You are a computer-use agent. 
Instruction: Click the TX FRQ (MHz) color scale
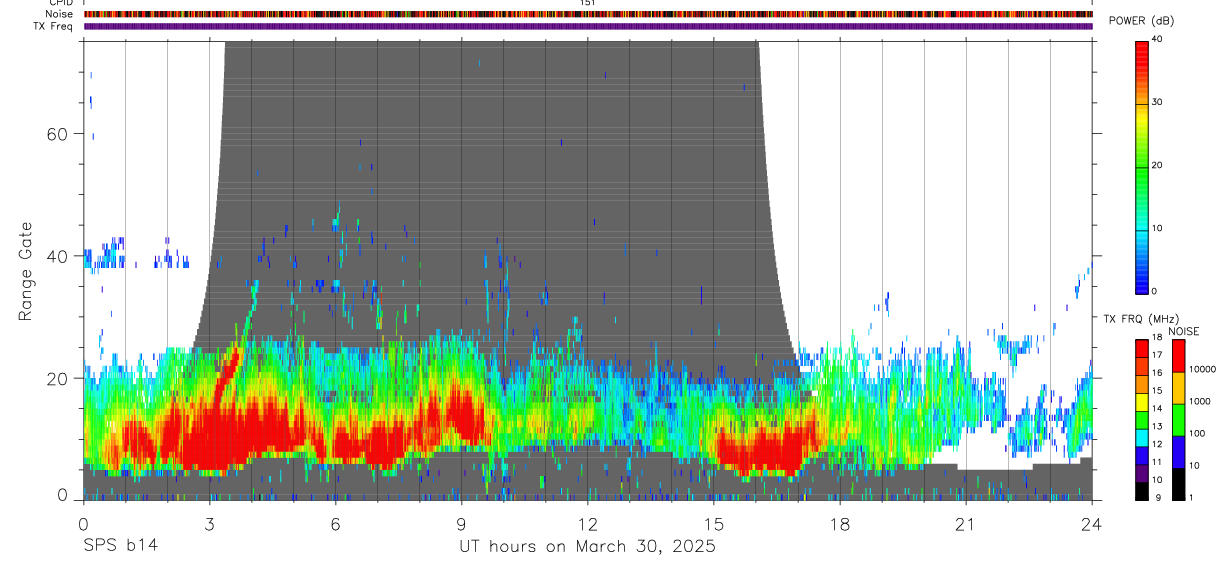(1142, 419)
